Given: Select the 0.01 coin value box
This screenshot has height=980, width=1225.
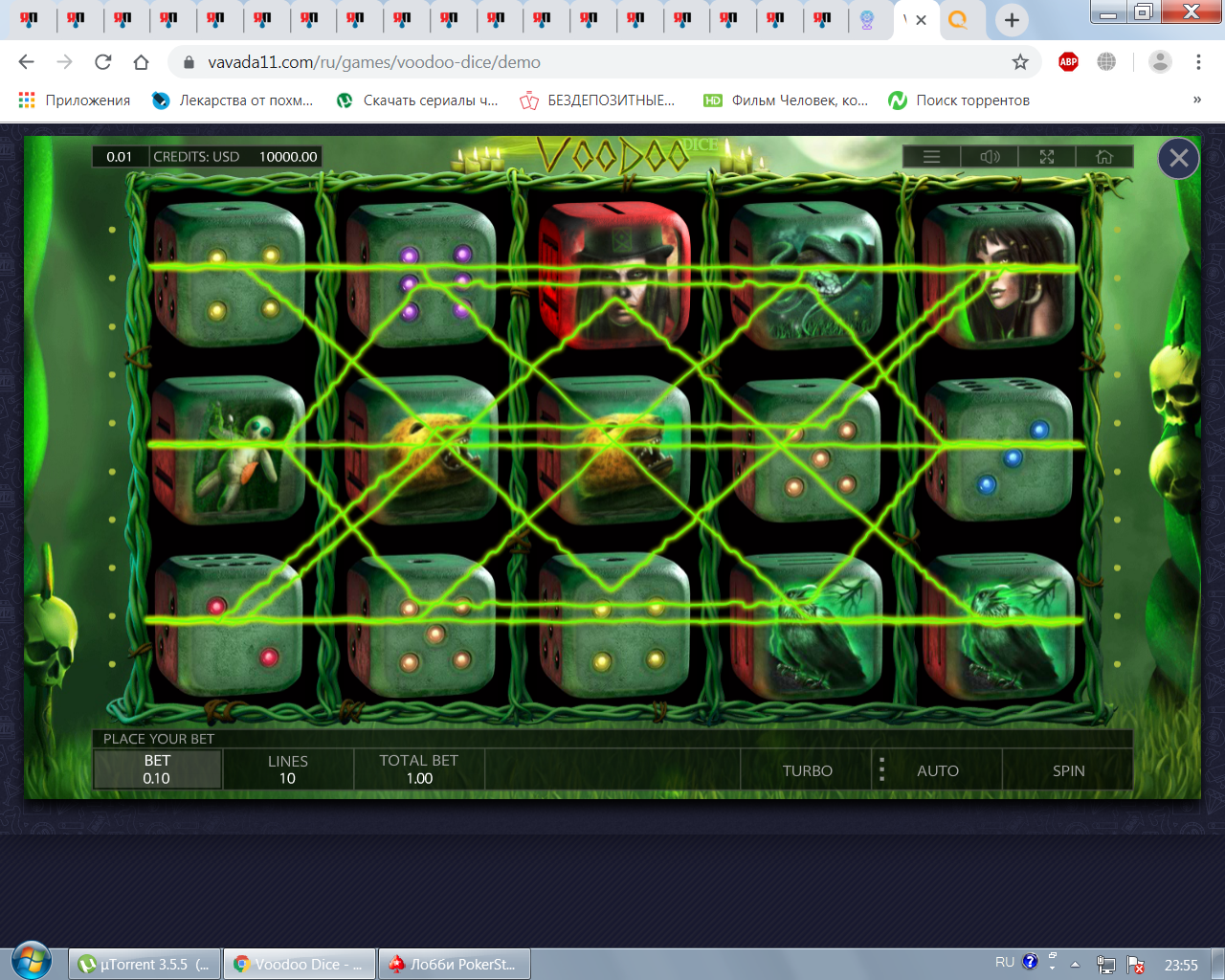Looking at the screenshot, I should click(120, 157).
